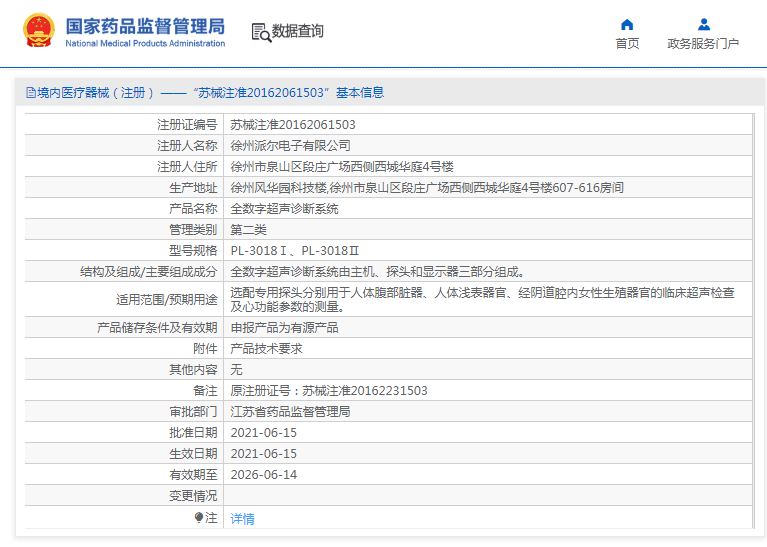
Task: Open 政务服务门户 text label
Action: click(703, 44)
